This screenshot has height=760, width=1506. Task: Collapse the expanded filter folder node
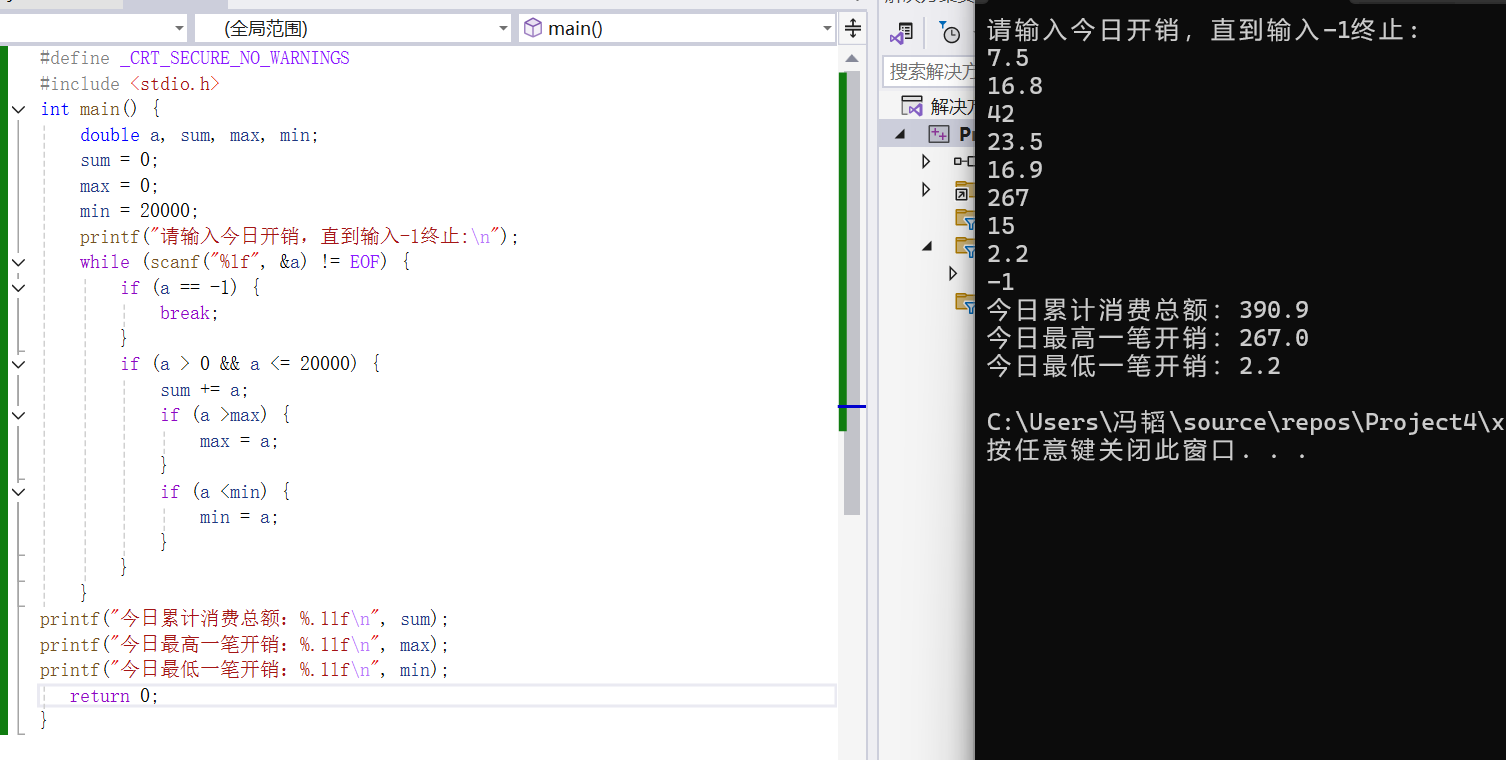click(x=926, y=245)
